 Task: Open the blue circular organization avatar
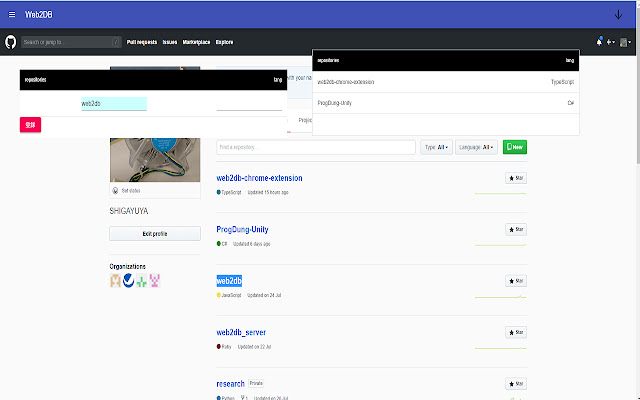(x=129, y=281)
